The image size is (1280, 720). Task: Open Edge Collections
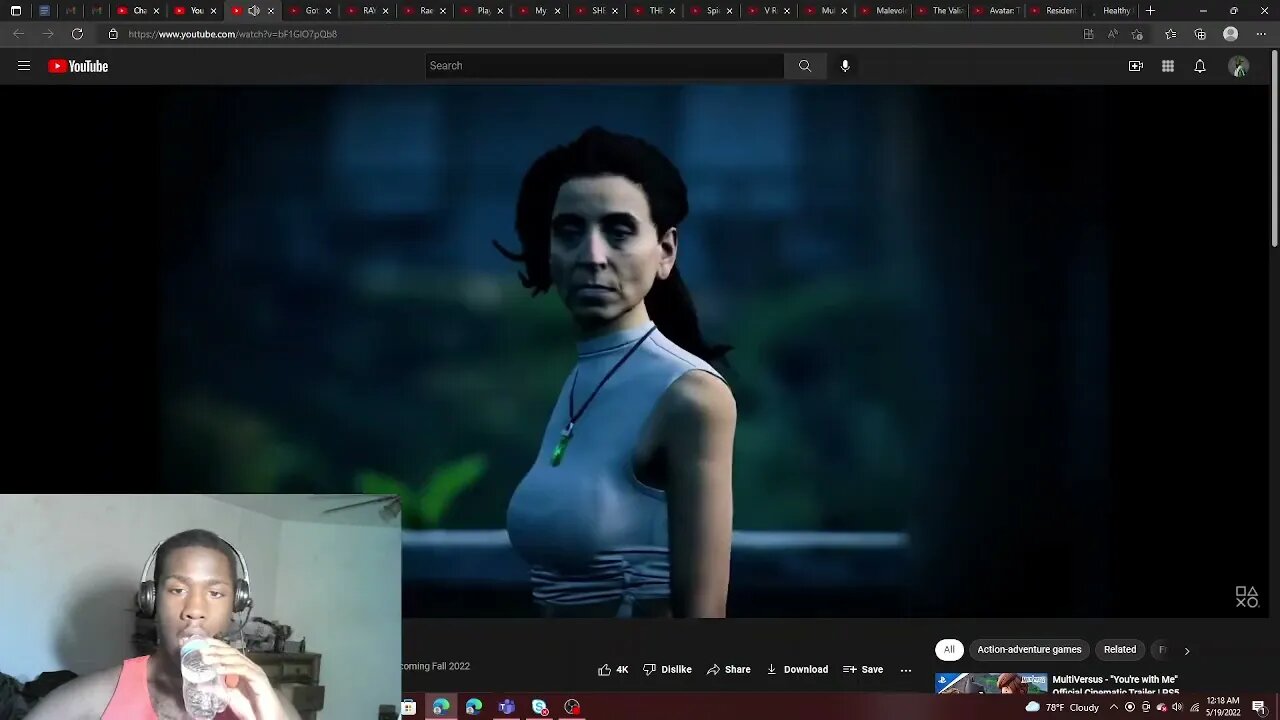click(x=1200, y=34)
